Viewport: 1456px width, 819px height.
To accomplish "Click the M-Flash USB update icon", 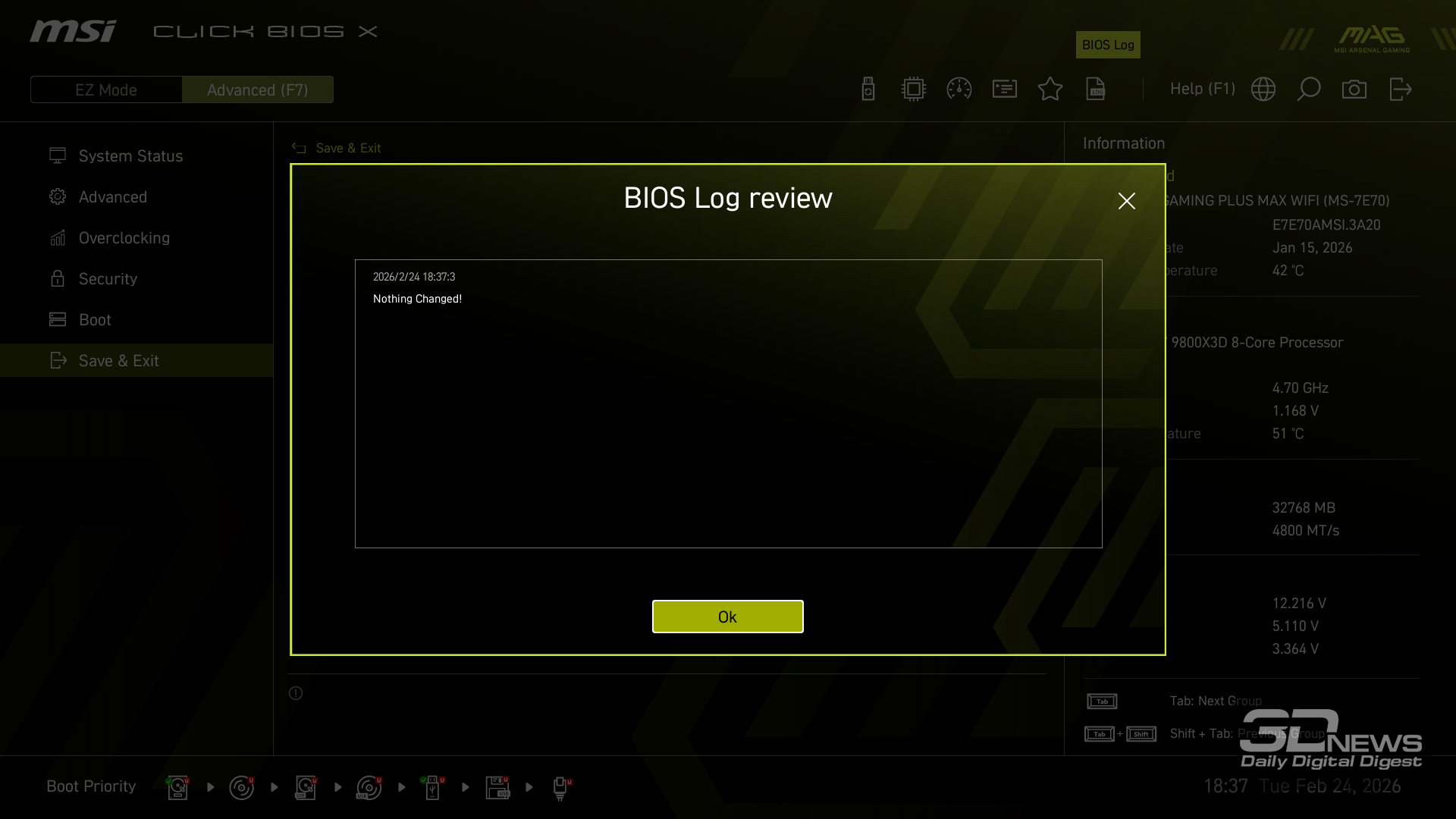I will click(x=868, y=89).
